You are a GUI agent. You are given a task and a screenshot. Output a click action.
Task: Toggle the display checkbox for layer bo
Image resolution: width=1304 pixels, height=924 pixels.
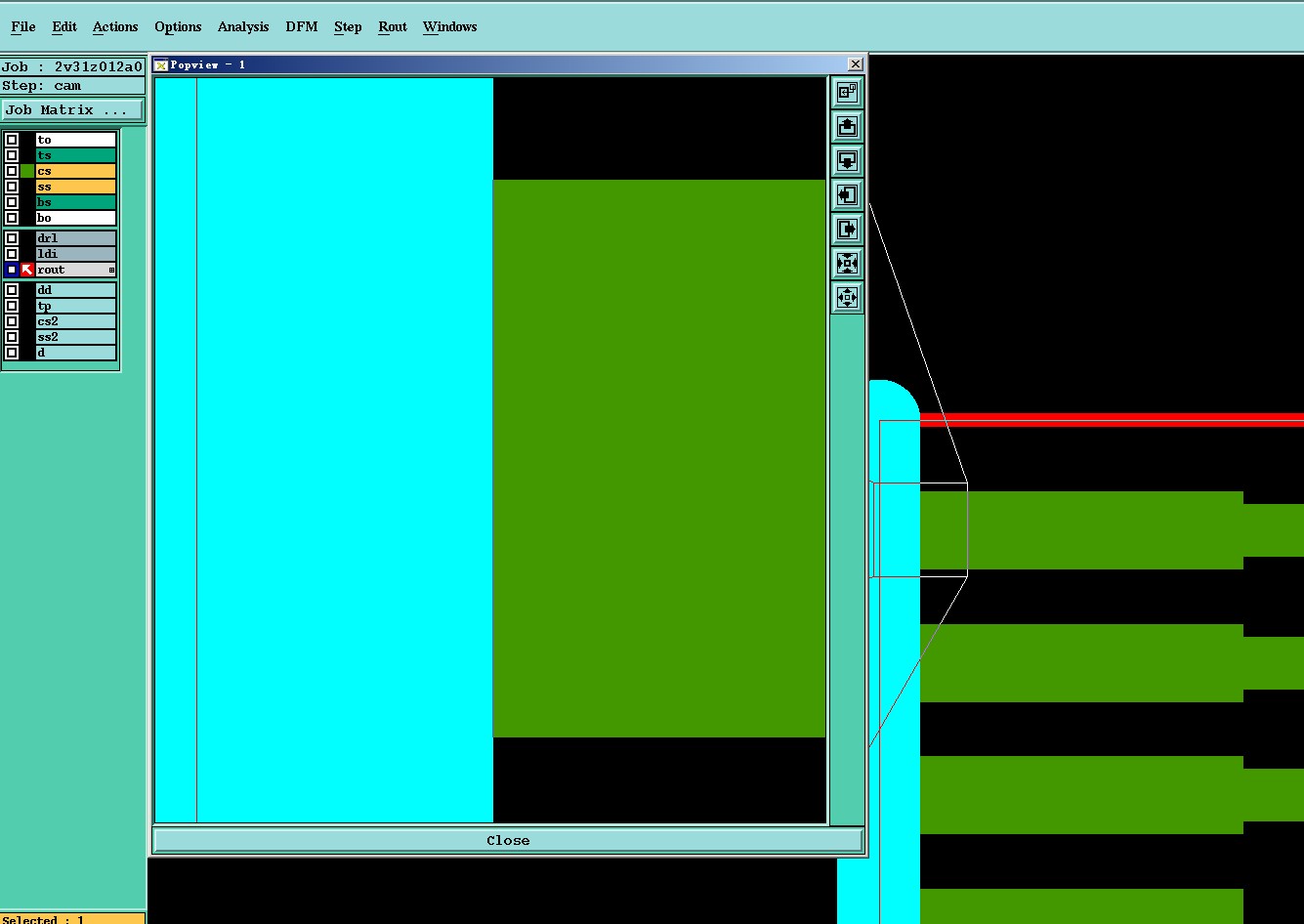[12, 218]
